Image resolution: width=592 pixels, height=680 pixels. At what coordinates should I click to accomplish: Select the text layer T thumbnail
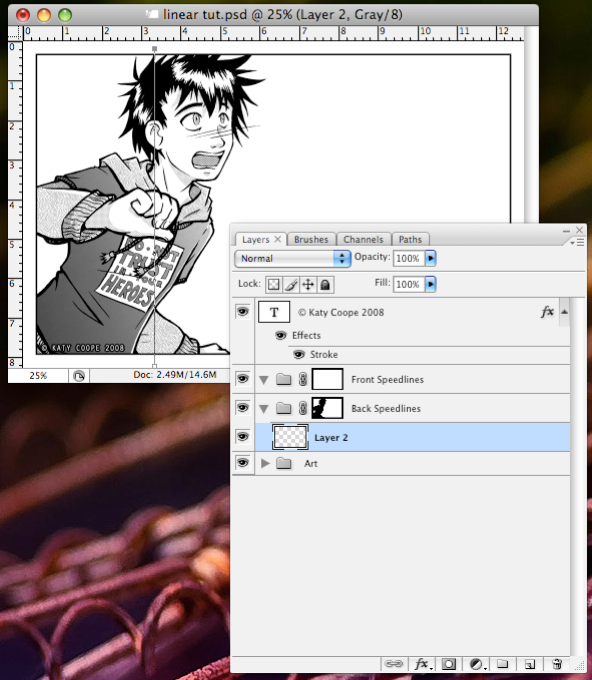point(274,312)
